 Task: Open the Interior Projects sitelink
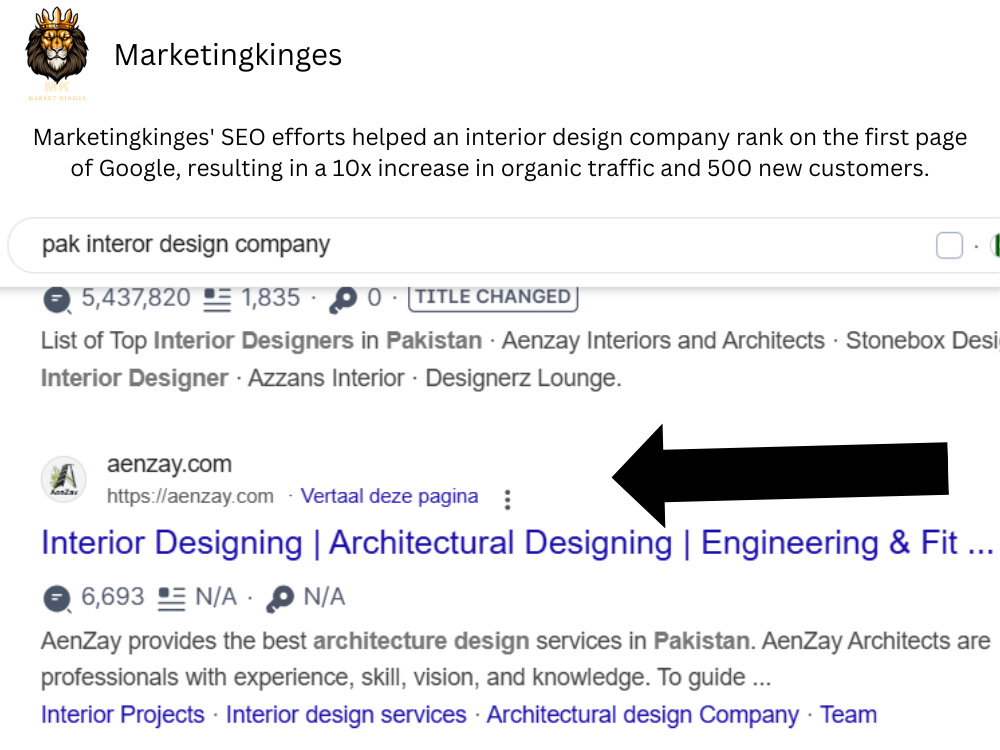[x=123, y=715]
